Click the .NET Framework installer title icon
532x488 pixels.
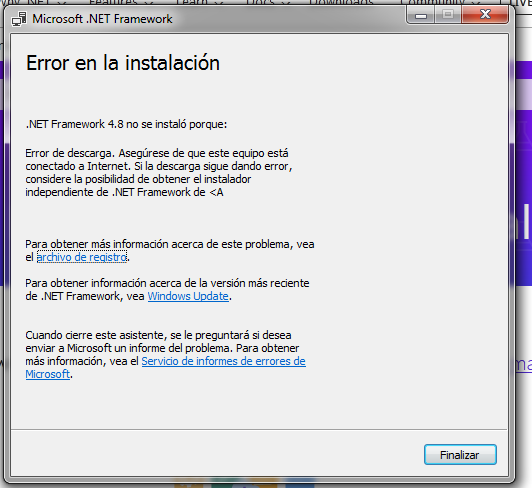tap(19, 19)
